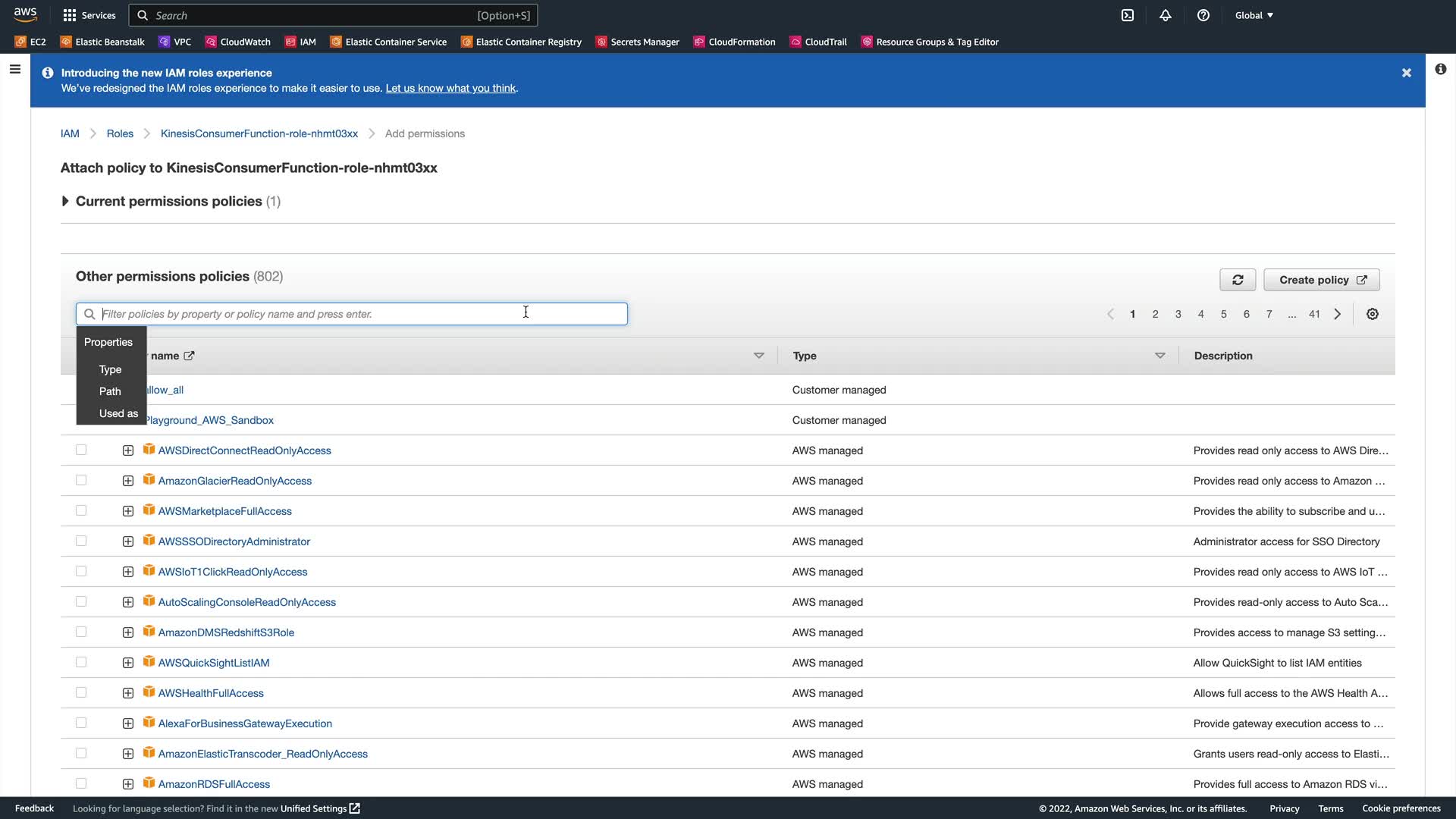Open the Services grid menu
The width and height of the screenshot is (1456, 819).
tap(89, 15)
